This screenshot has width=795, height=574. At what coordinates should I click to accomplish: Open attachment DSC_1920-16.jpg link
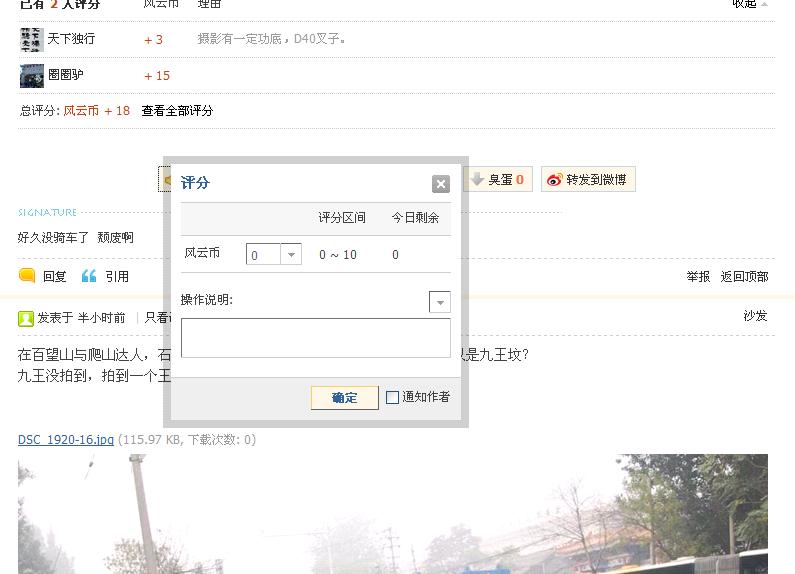click(65, 440)
